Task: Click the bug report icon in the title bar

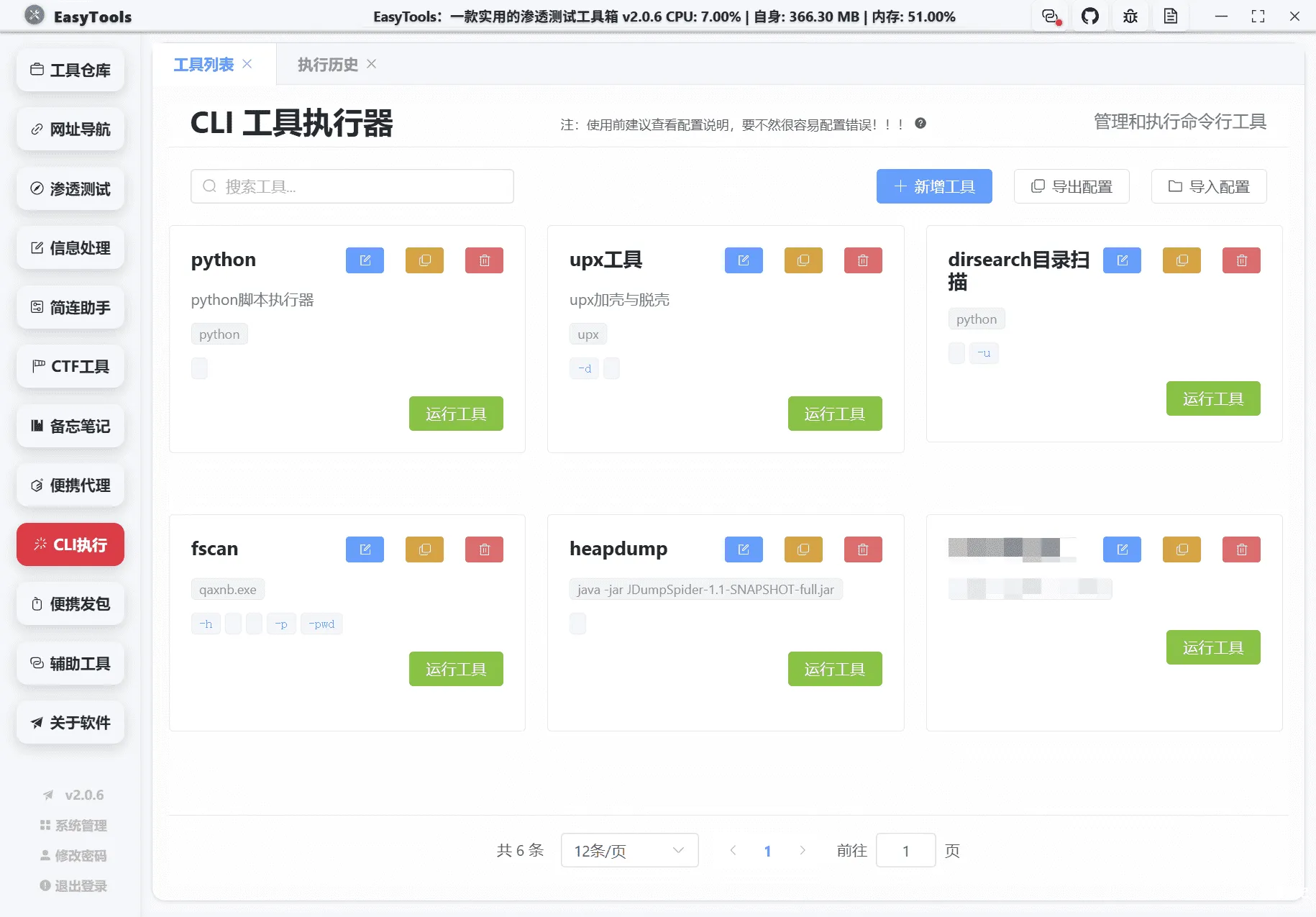Action: pos(1130,16)
